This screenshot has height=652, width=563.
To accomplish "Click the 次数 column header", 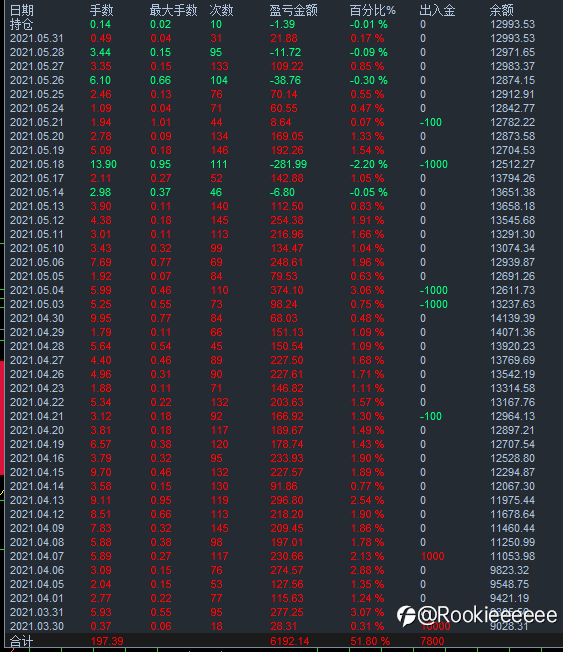I will click(221, 10).
